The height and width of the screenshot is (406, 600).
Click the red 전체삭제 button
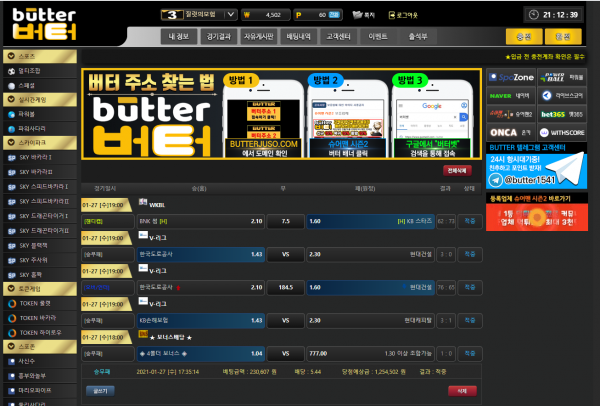[x=457, y=171]
